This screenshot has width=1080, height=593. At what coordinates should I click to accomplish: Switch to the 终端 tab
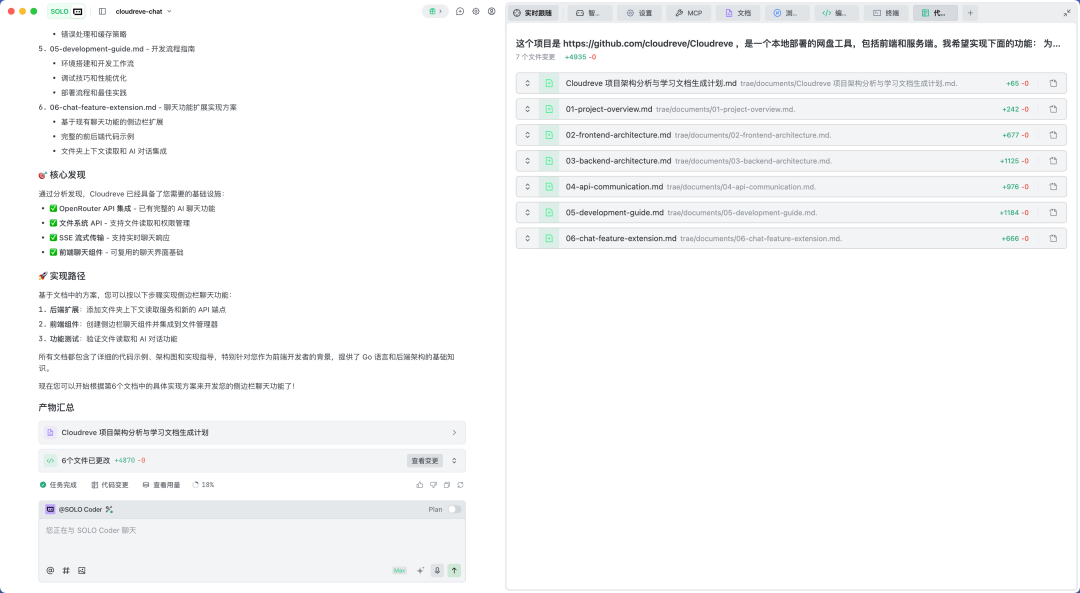[886, 13]
